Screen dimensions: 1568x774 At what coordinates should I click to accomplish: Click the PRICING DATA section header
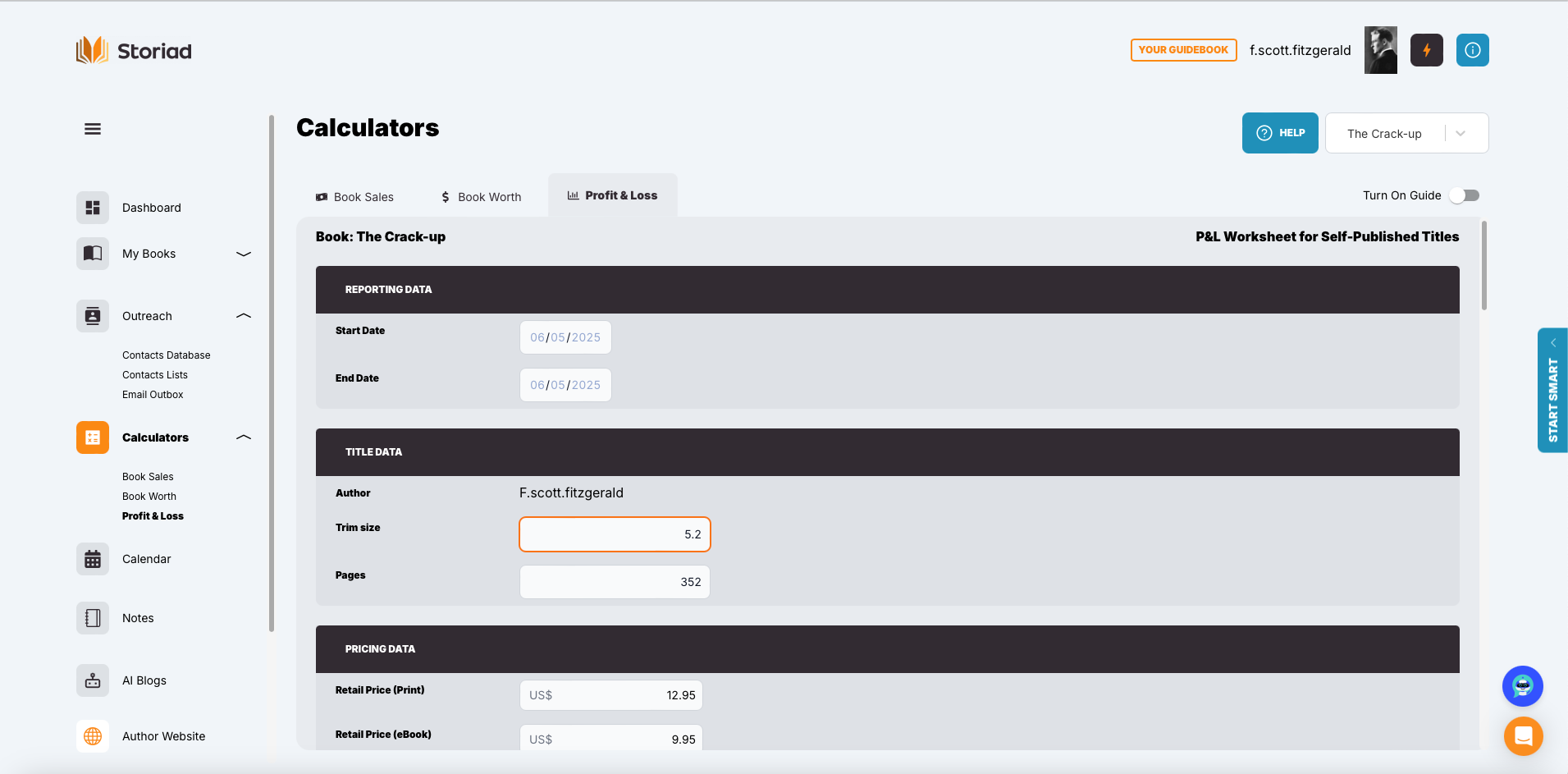pyautogui.click(x=888, y=649)
